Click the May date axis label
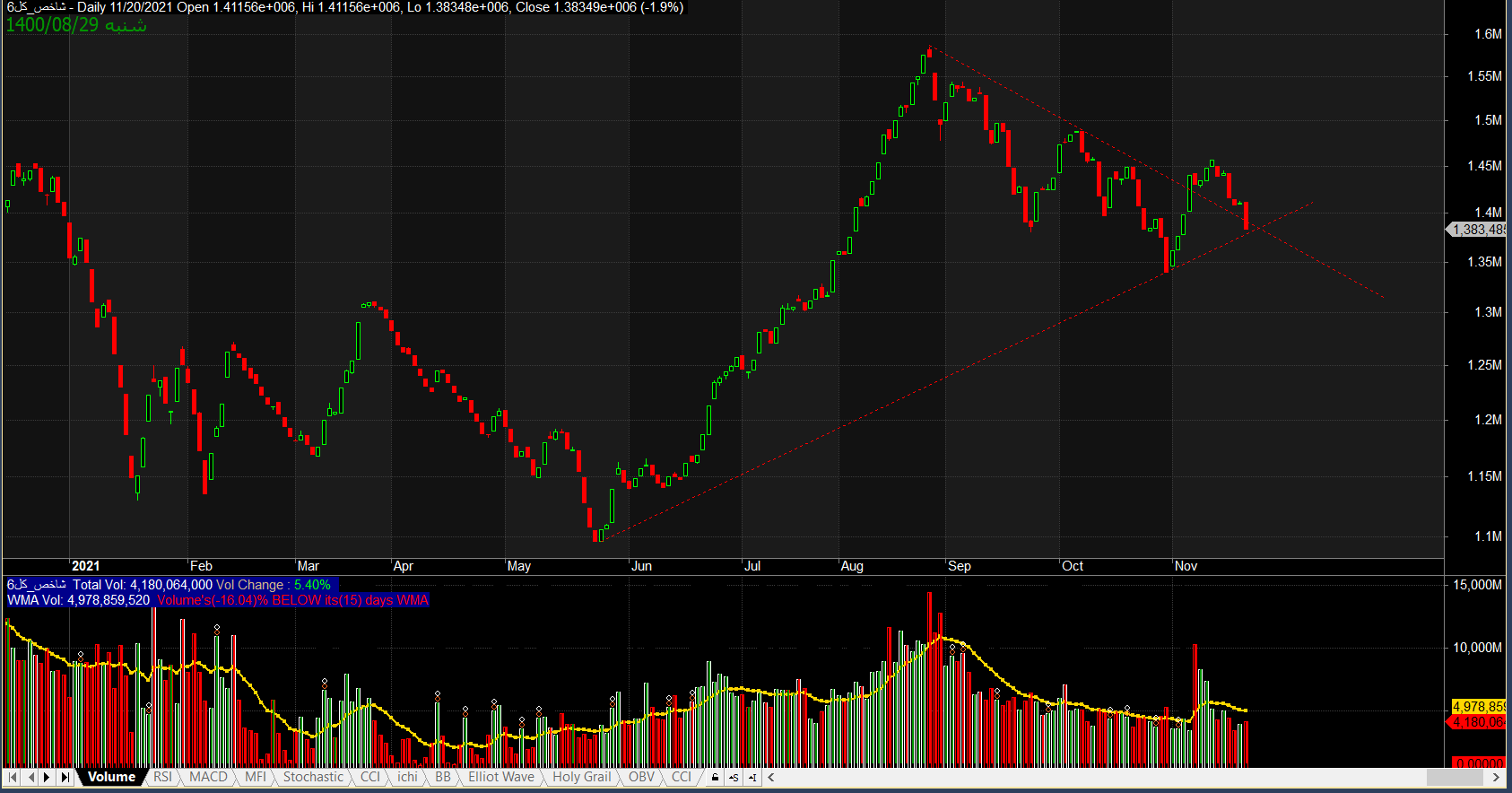The image size is (1512, 793). pos(519,566)
